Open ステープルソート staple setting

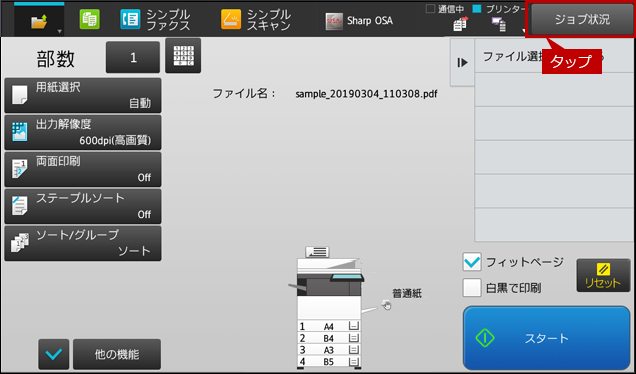tap(83, 206)
